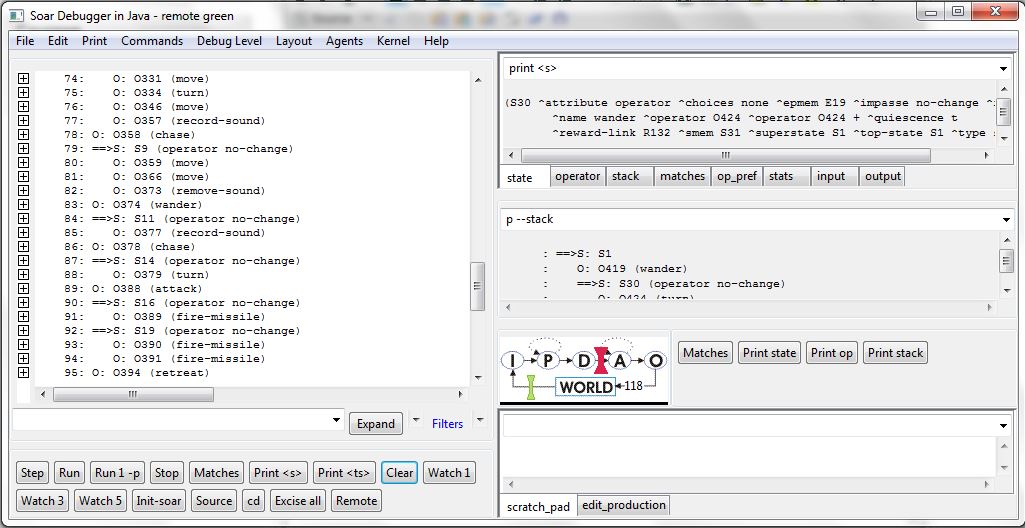
Task: Open the p --stack command dropdown
Action: click(1003, 219)
